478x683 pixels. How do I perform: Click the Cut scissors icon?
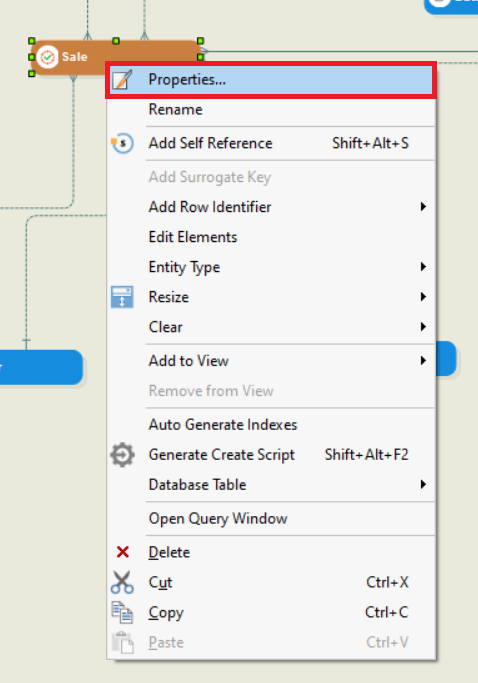[122, 582]
